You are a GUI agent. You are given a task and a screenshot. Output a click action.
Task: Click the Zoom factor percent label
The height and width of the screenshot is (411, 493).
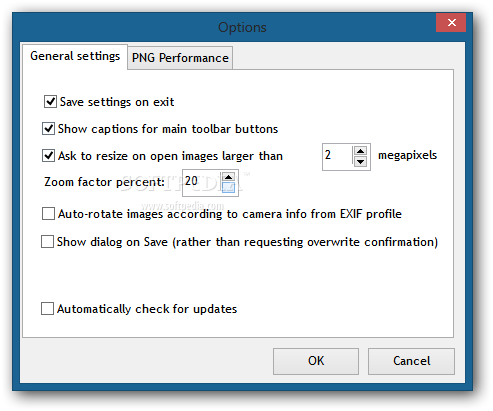(104, 182)
